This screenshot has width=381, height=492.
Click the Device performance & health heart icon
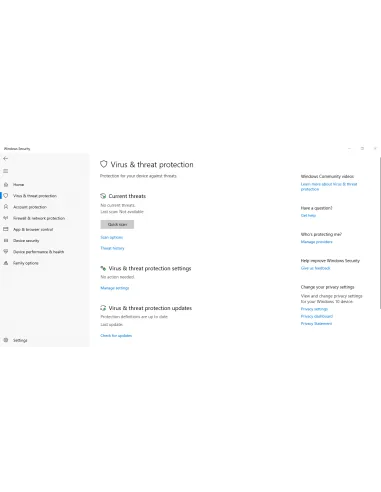tap(6, 252)
